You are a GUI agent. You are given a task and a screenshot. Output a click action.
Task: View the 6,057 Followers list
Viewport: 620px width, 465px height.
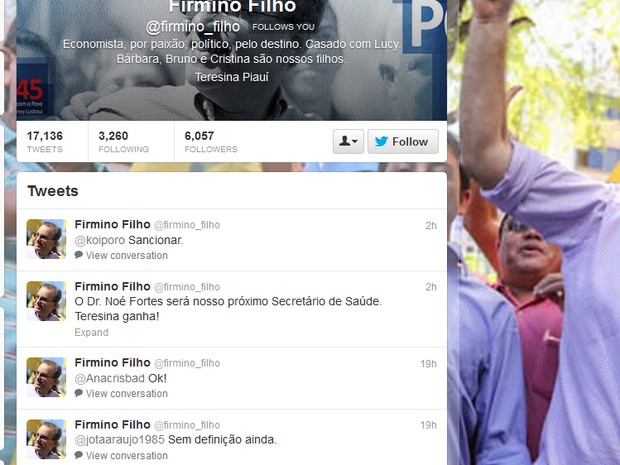point(211,142)
